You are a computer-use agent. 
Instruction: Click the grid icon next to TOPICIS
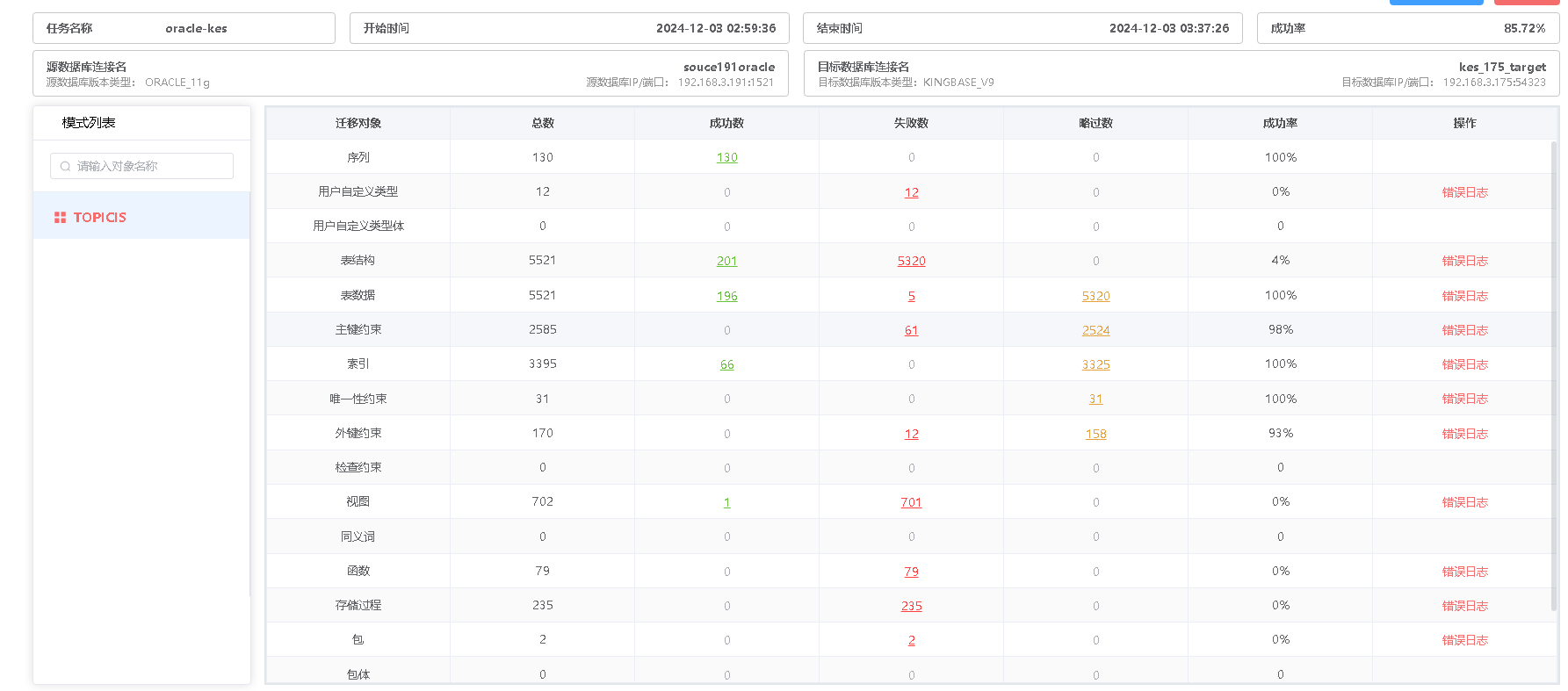point(60,217)
